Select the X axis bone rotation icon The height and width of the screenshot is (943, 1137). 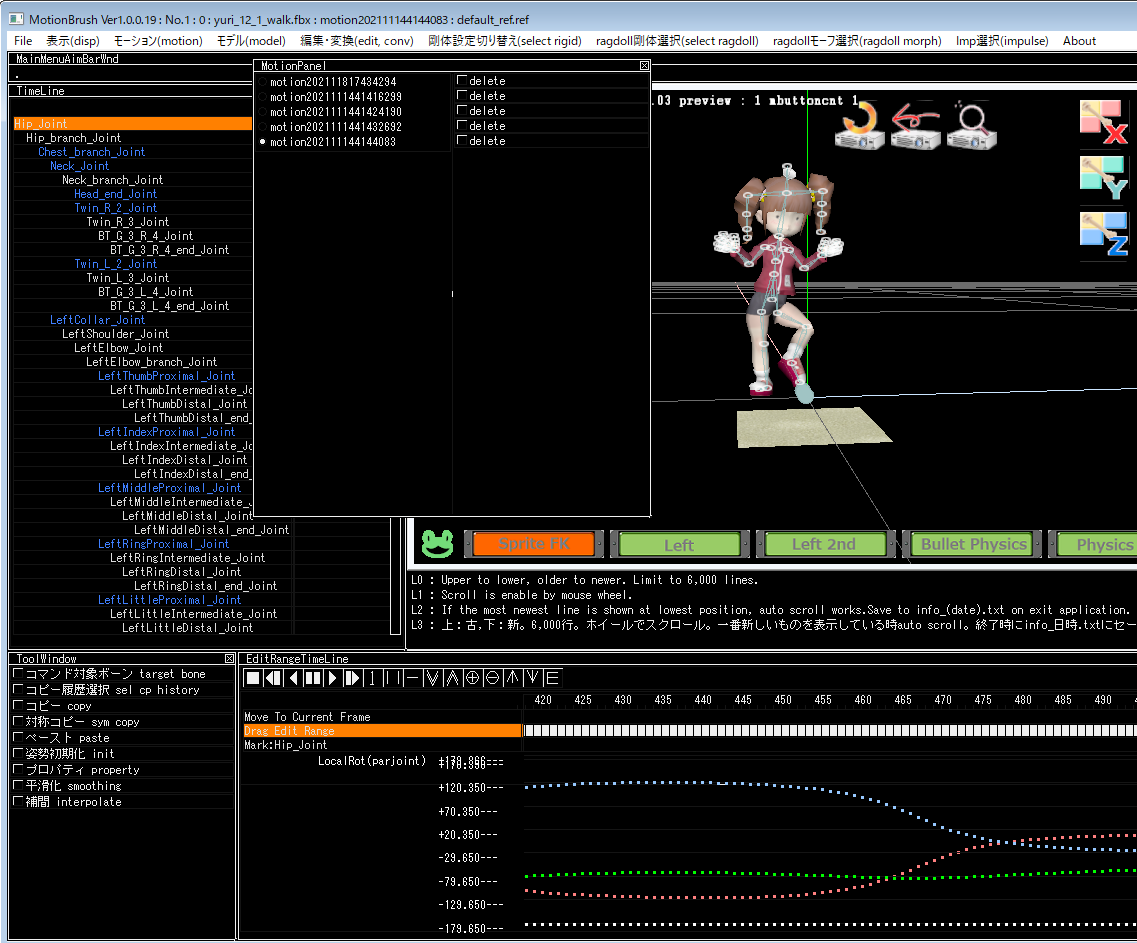click(x=1104, y=124)
